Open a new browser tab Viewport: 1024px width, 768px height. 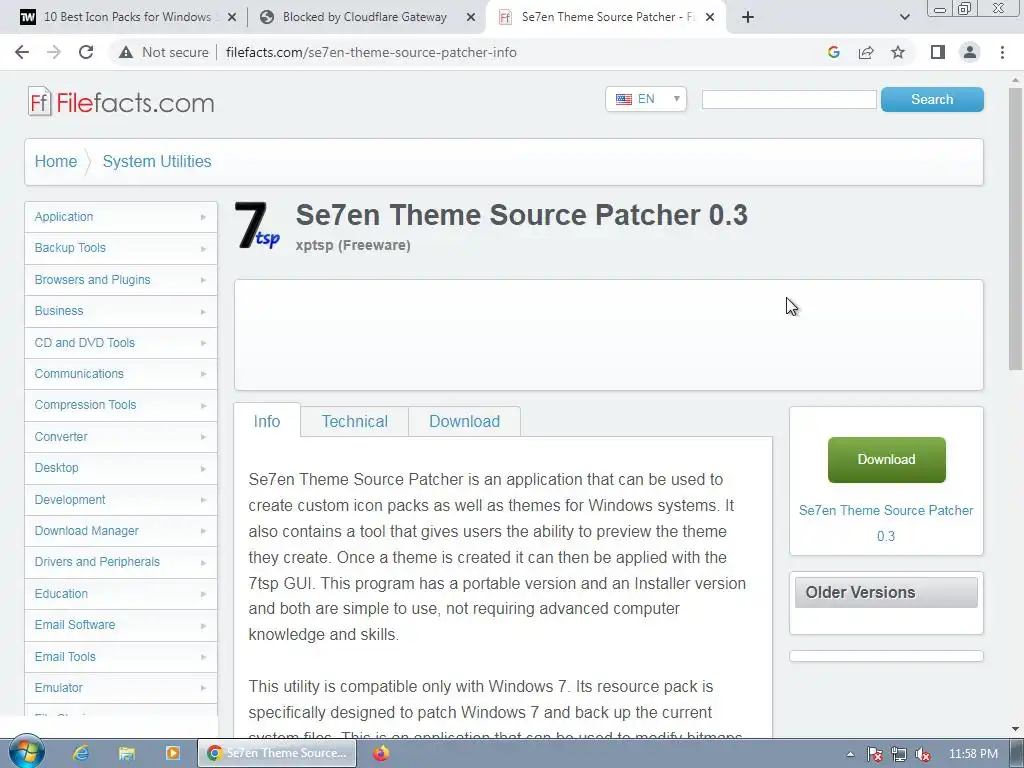pyautogui.click(x=748, y=17)
